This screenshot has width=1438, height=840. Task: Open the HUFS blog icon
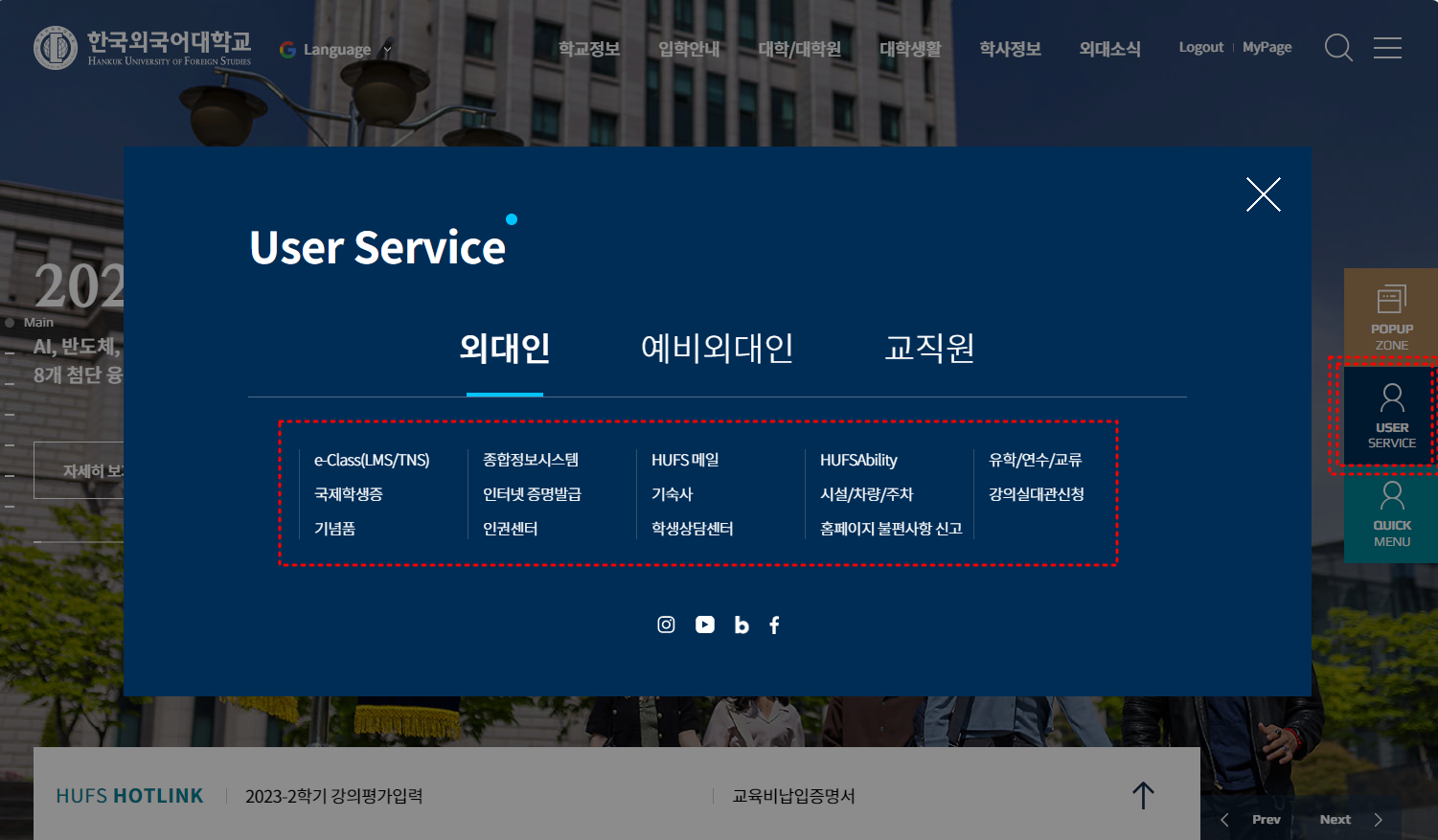(742, 624)
